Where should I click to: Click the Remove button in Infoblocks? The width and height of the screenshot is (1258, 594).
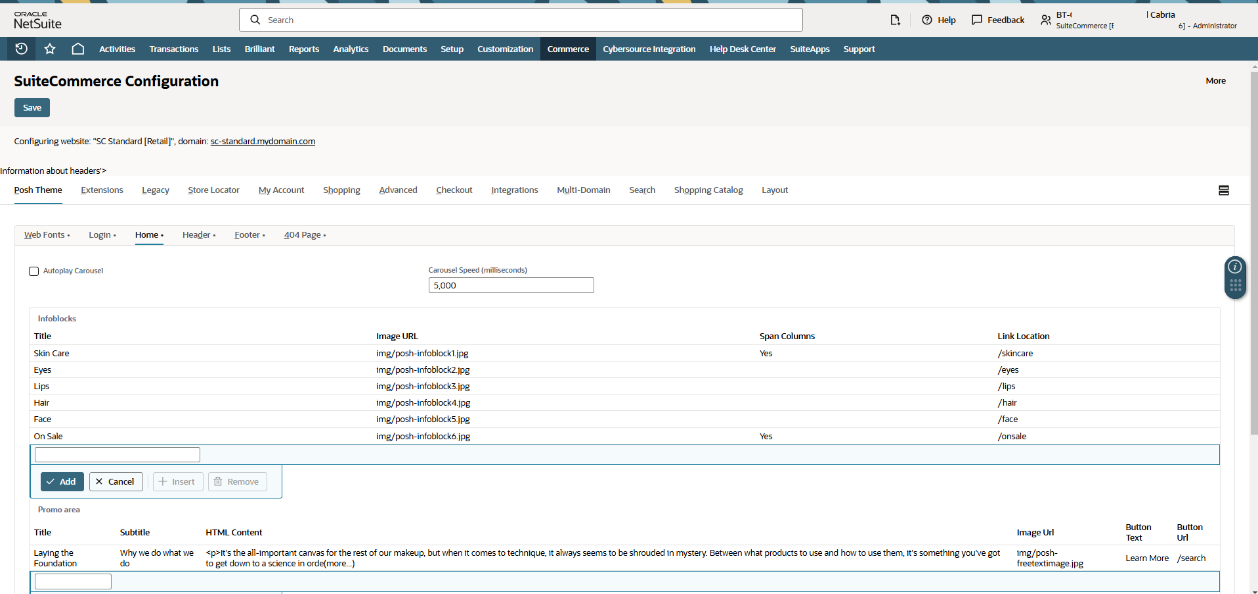(237, 481)
